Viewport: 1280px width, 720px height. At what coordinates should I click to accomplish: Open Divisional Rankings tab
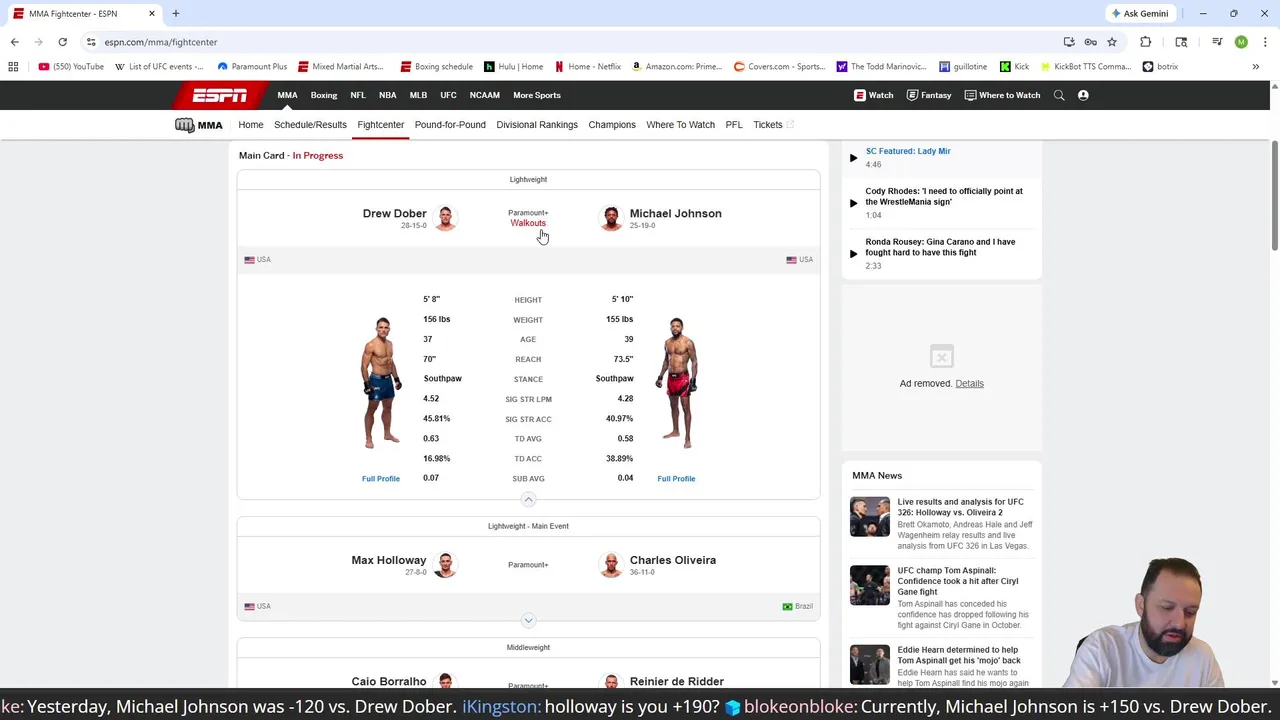pyautogui.click(x=537, y=125)
